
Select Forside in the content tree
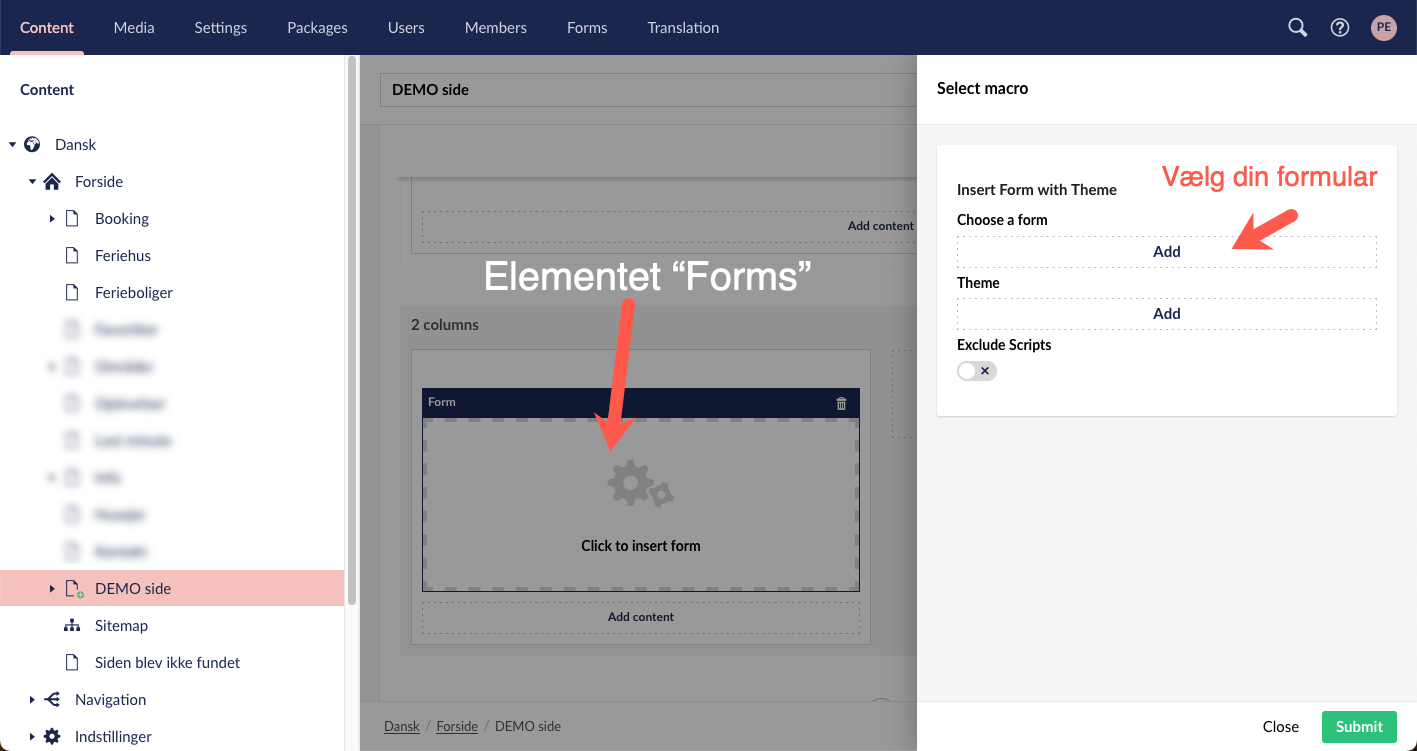99,182
